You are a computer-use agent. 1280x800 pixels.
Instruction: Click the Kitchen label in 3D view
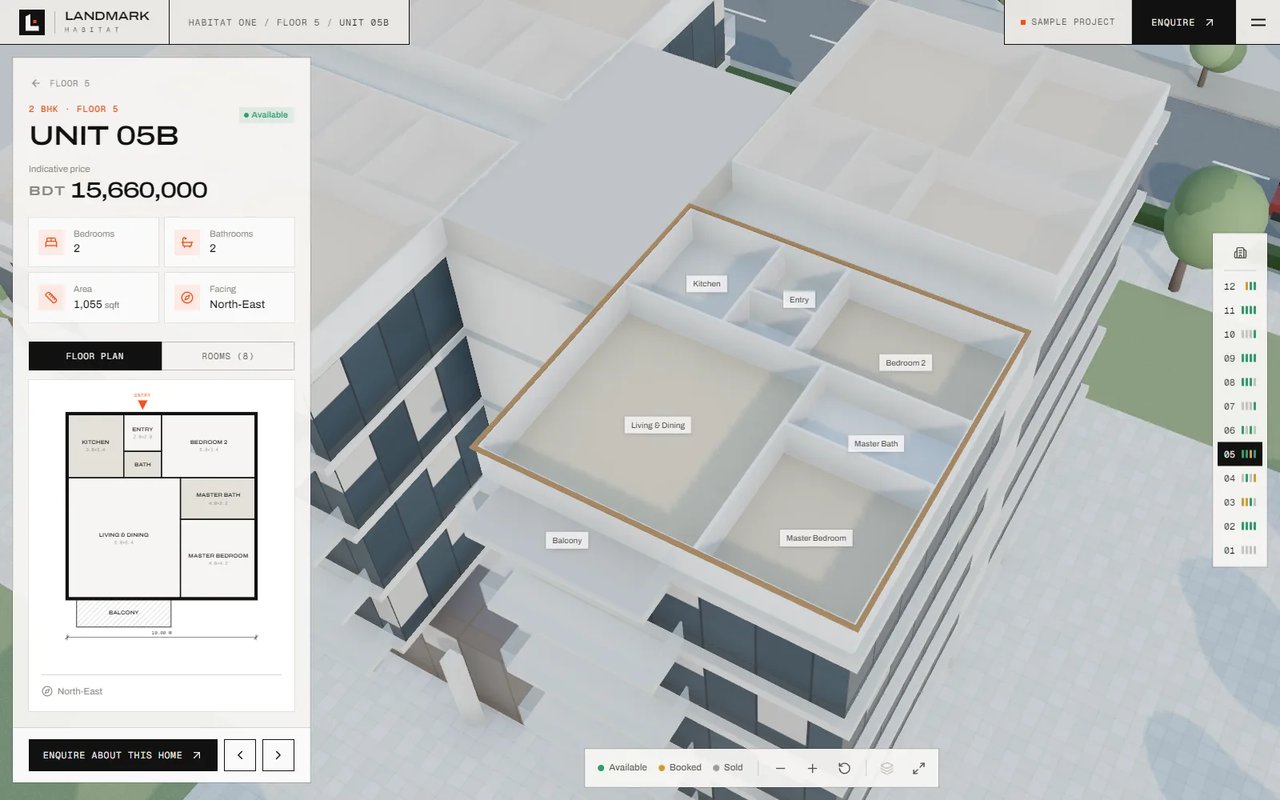(x=707, y=284)
